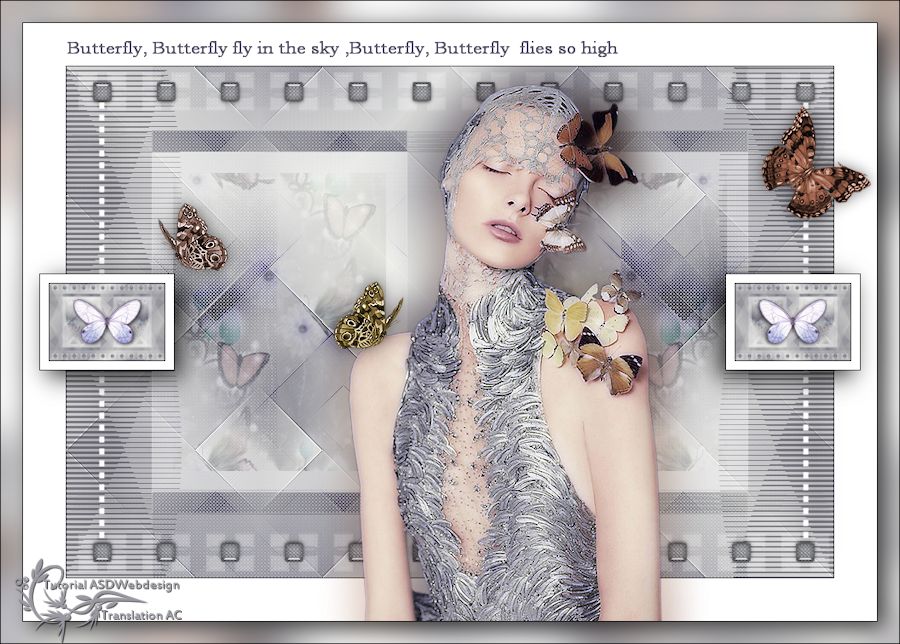The width and height of the screenshot is (900, 644).
Task: Click the 'Translation AC' text
Action: [x=142, y=615]
